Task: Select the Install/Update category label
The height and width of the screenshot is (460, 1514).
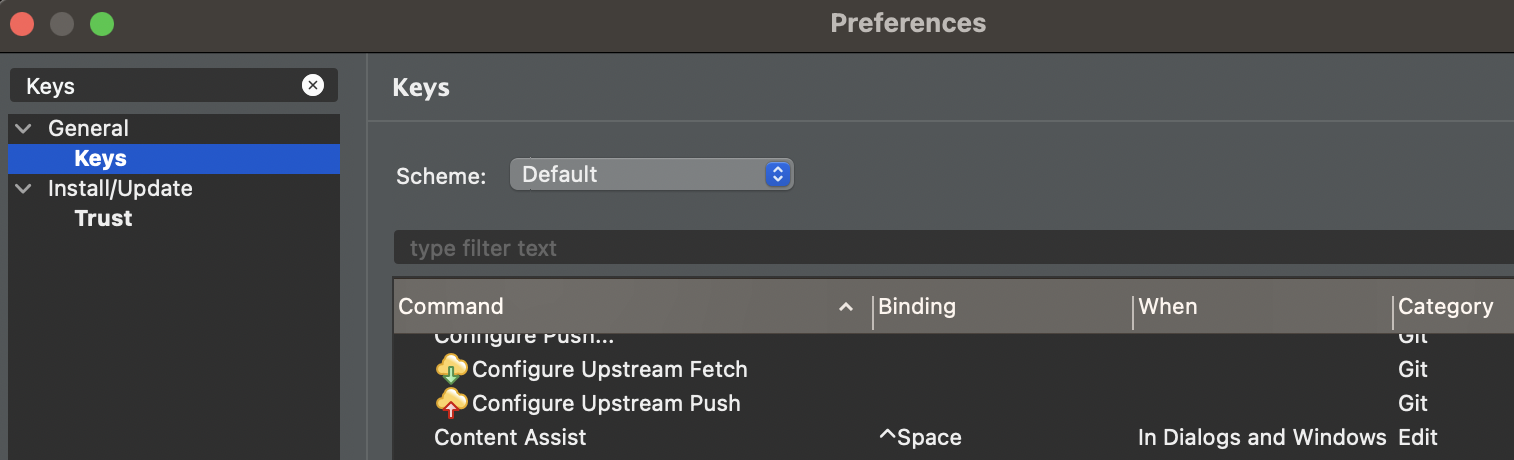Action: coord(120,189)
